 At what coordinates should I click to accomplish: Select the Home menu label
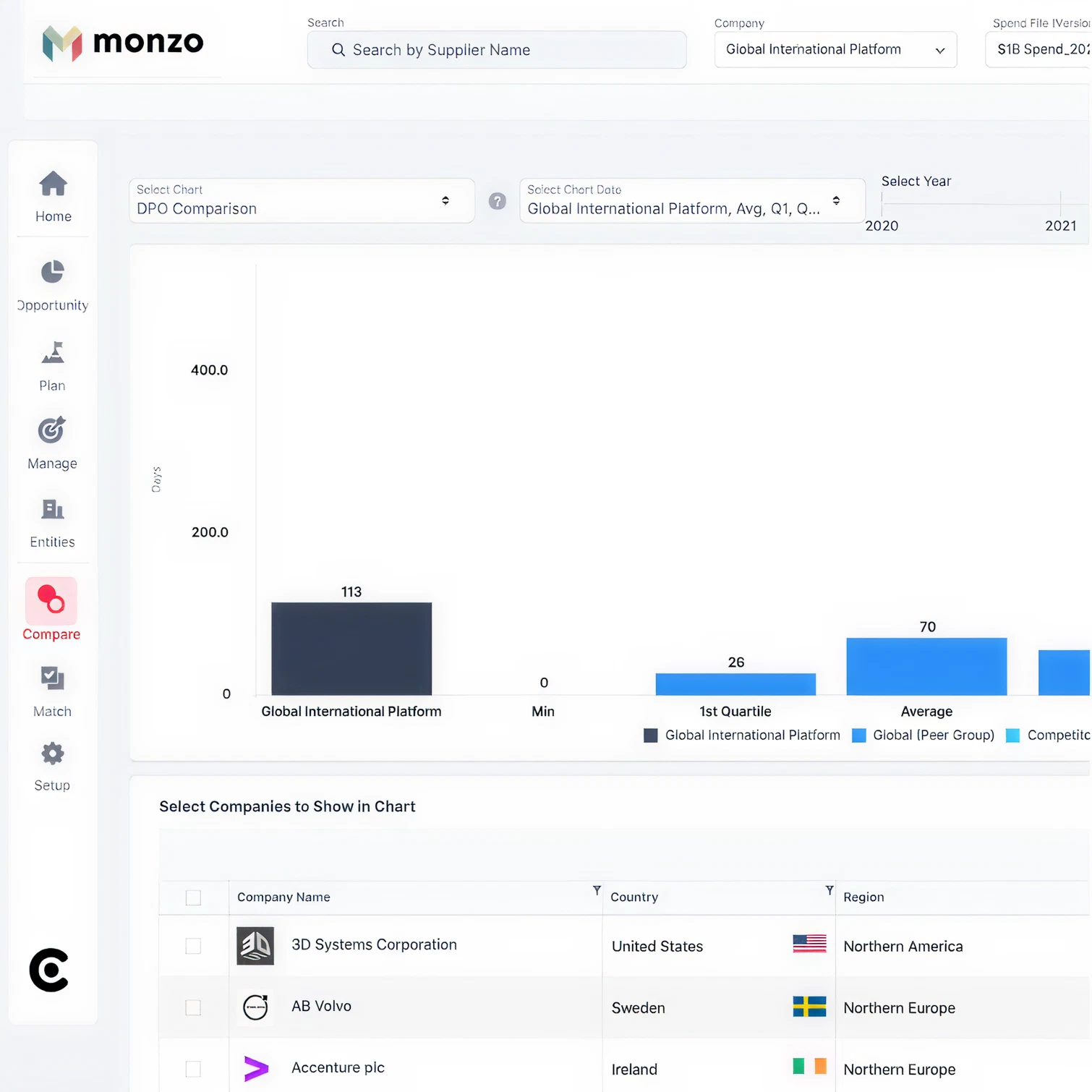point(54,216)
